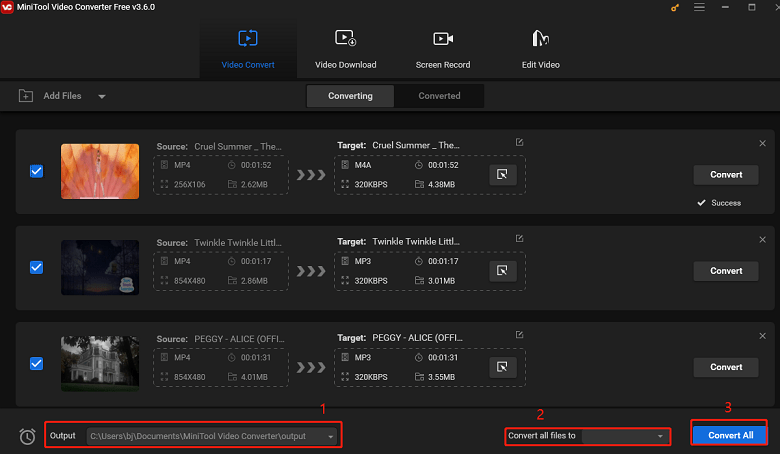Screen dimensions: 780x454
Task: Expand the Convert all files to dropdown
Action: pos(624,436)
